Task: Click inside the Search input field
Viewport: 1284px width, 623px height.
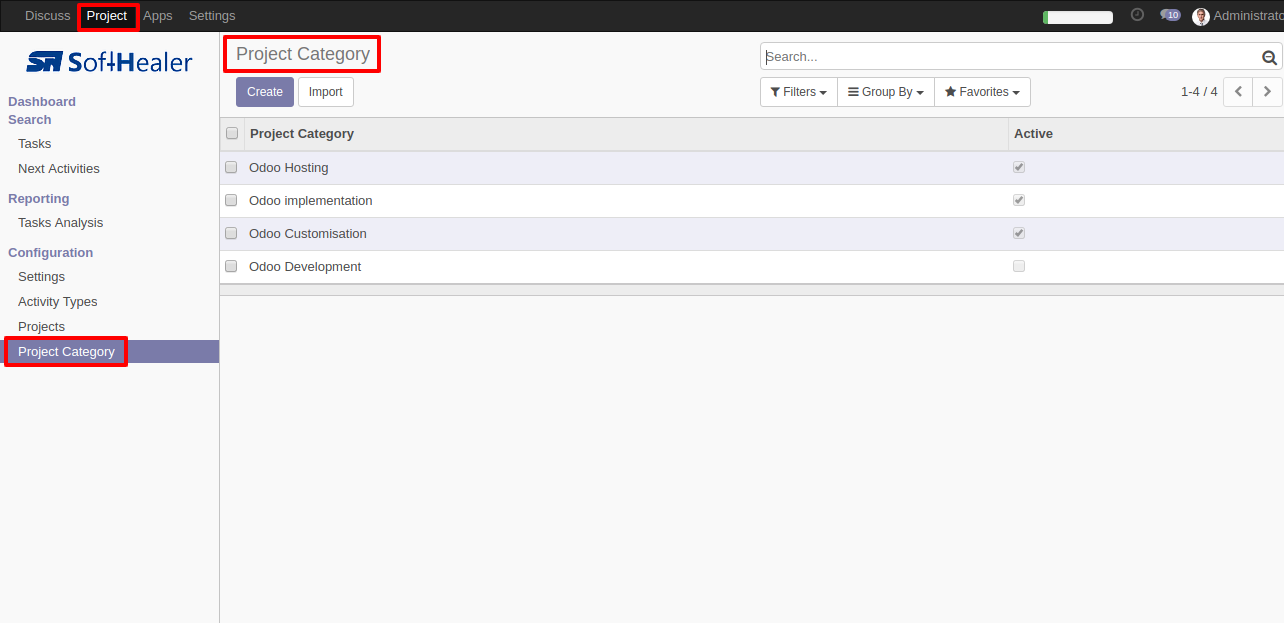Action: point(1010,57)
